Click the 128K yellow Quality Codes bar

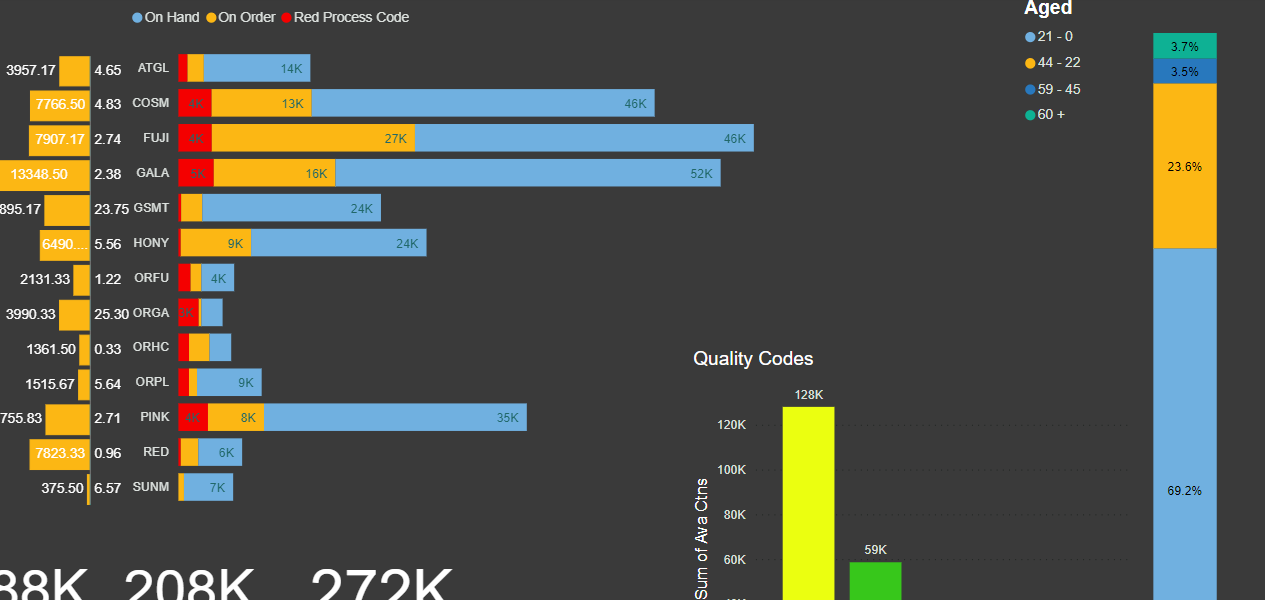coord(808,503)
